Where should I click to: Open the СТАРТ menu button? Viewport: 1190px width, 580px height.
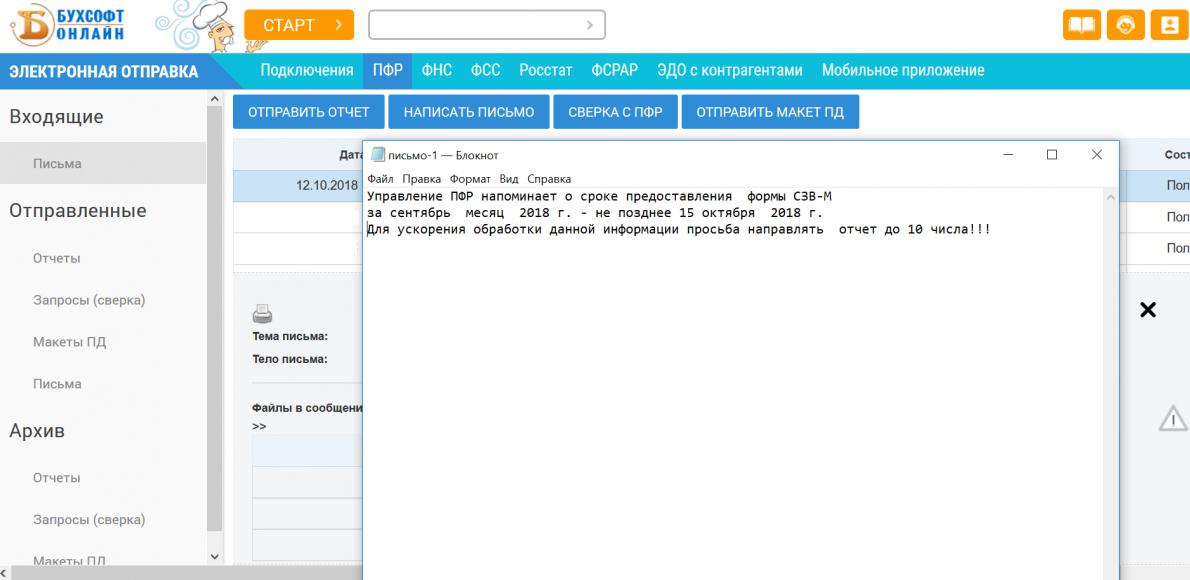pyautogui.click(x=299, y=25)
